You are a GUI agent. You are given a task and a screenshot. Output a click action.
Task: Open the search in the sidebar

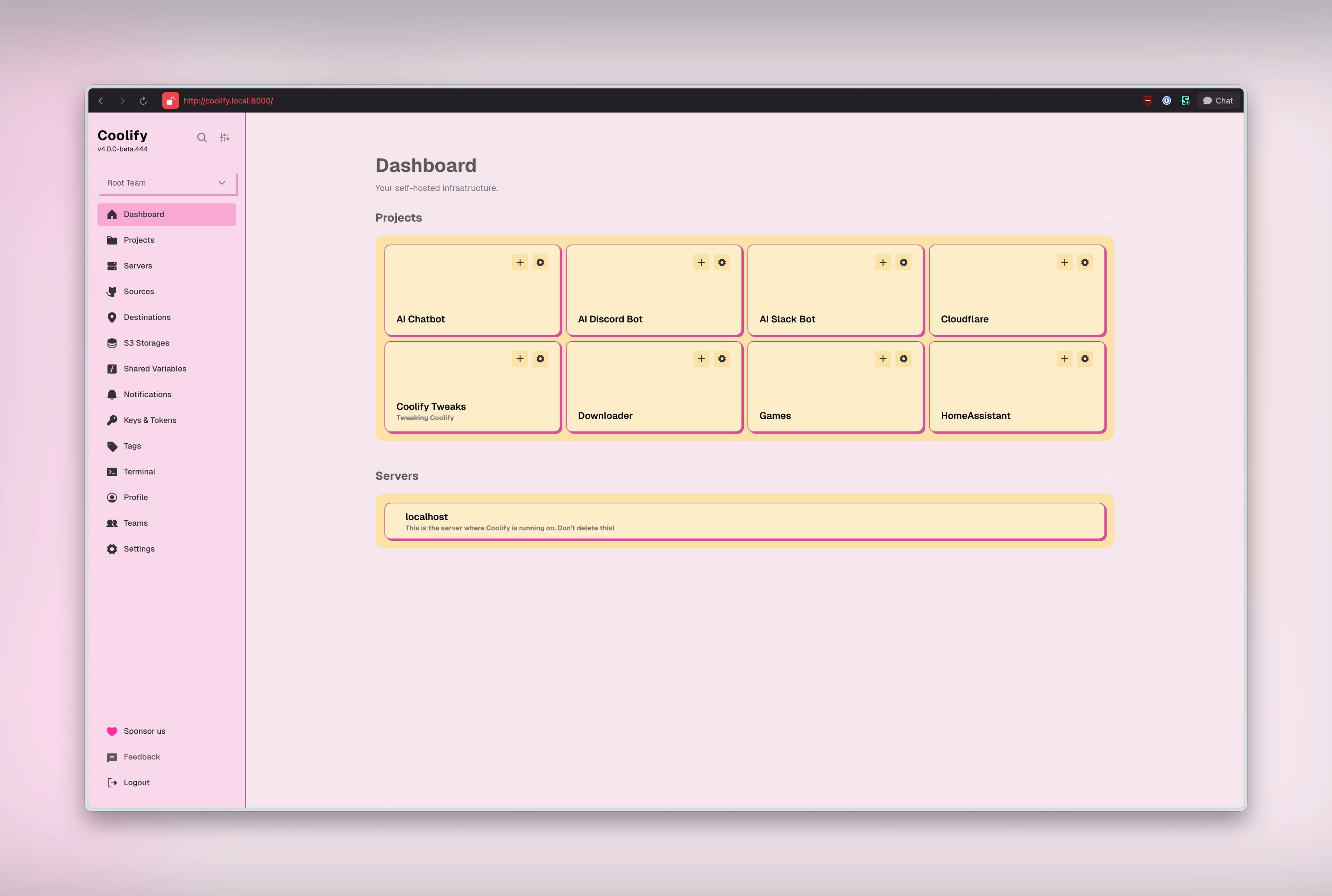(x=202, y=138)
